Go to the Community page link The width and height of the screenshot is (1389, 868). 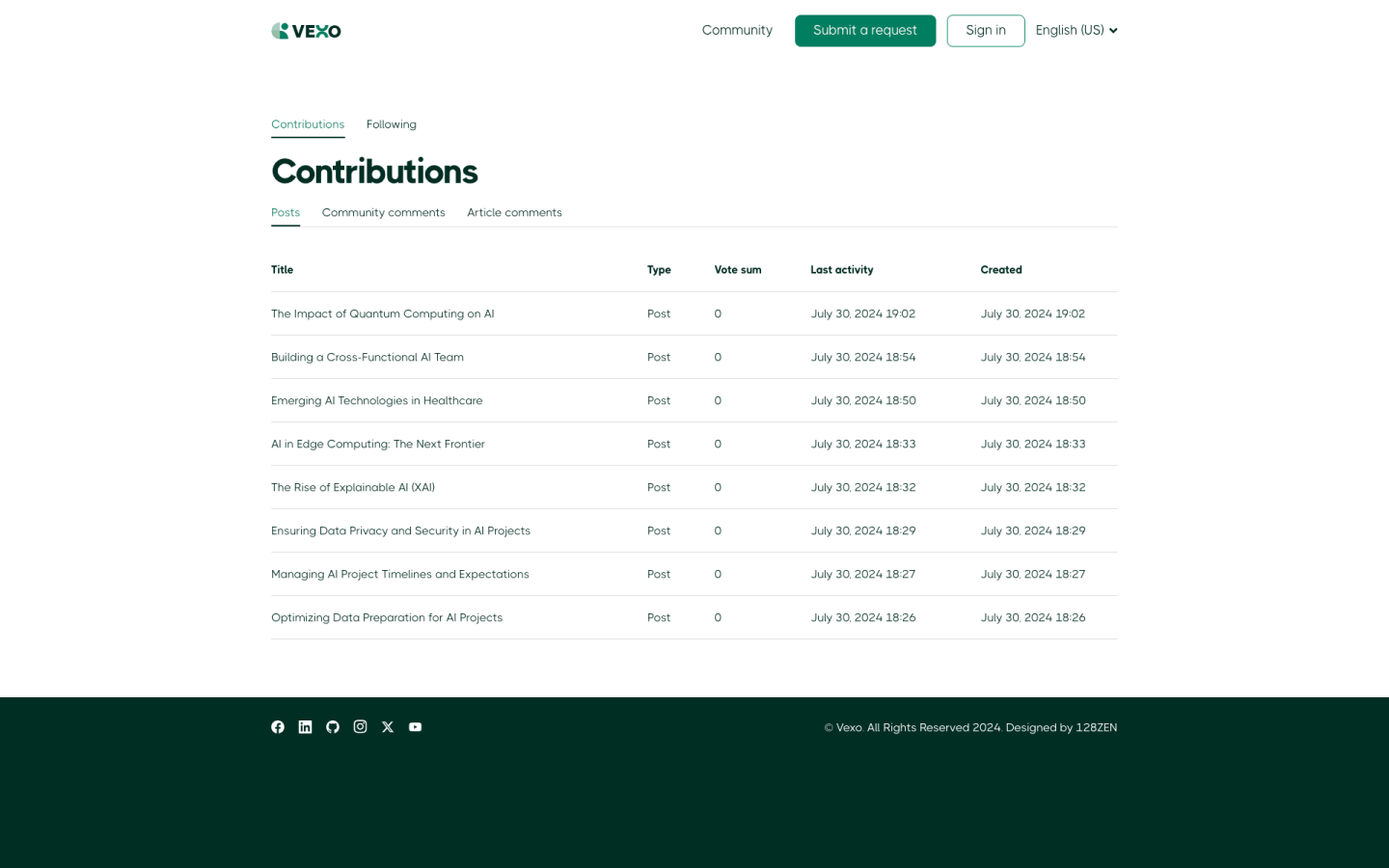click(x=737, y=31)
